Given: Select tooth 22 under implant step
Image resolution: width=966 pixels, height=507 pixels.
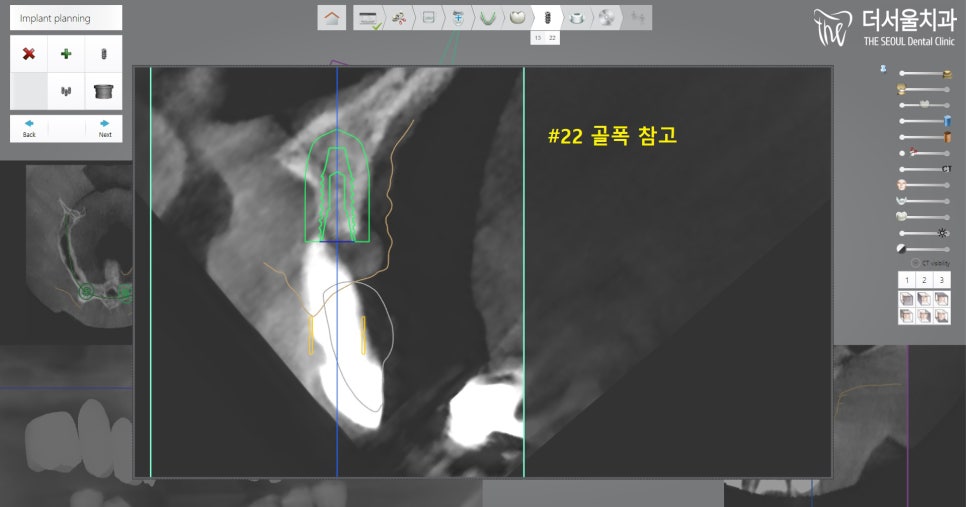Looking at the screenshot, I should point(553,37).
